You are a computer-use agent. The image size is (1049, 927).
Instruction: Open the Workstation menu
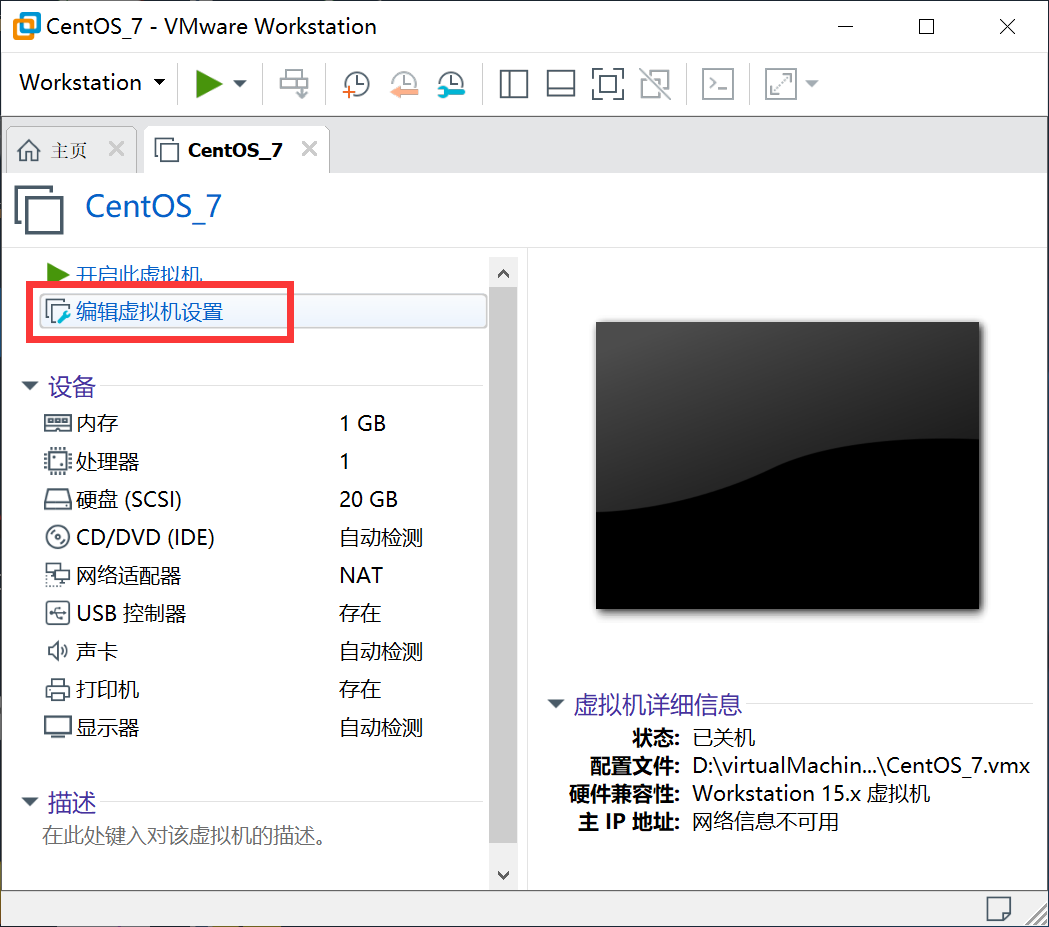(92, 83)
